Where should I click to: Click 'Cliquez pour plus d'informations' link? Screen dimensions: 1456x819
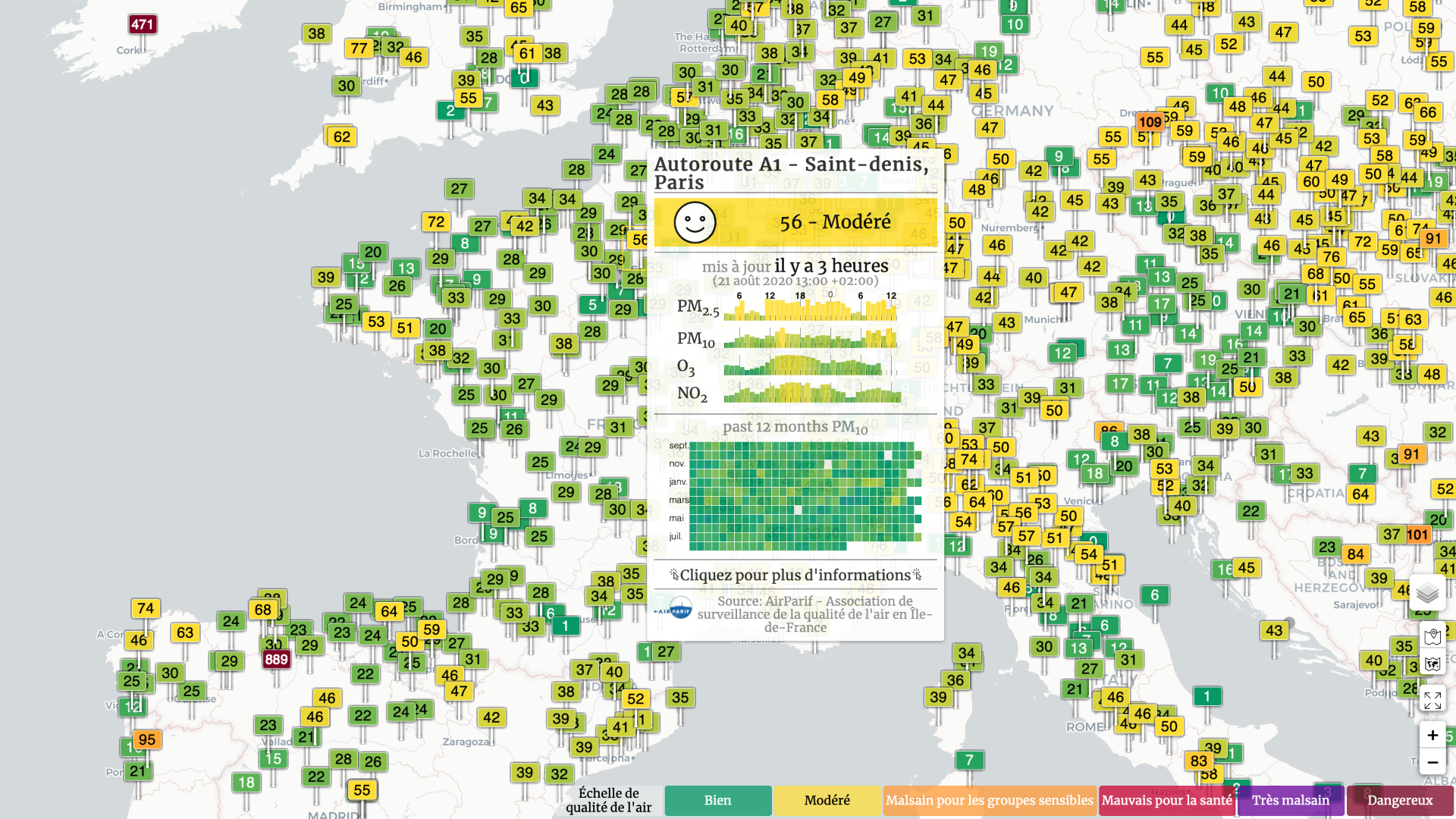pyautogui.click(x=795, y=575)
